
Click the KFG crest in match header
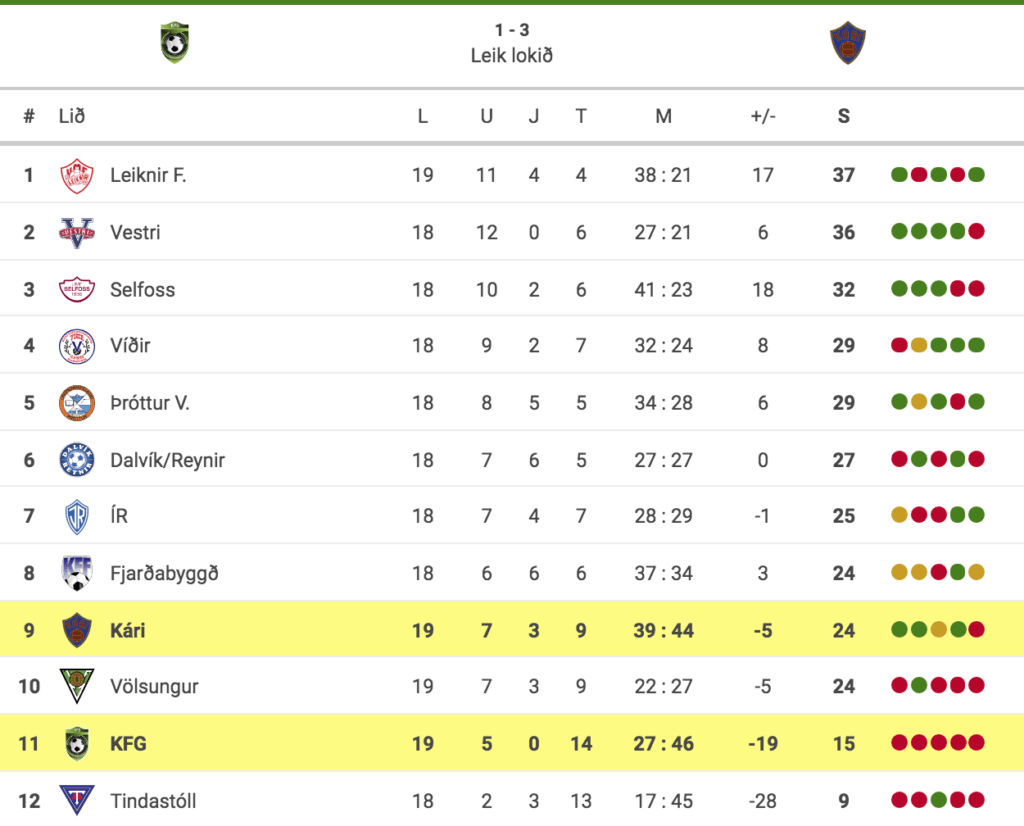(174, 43)
